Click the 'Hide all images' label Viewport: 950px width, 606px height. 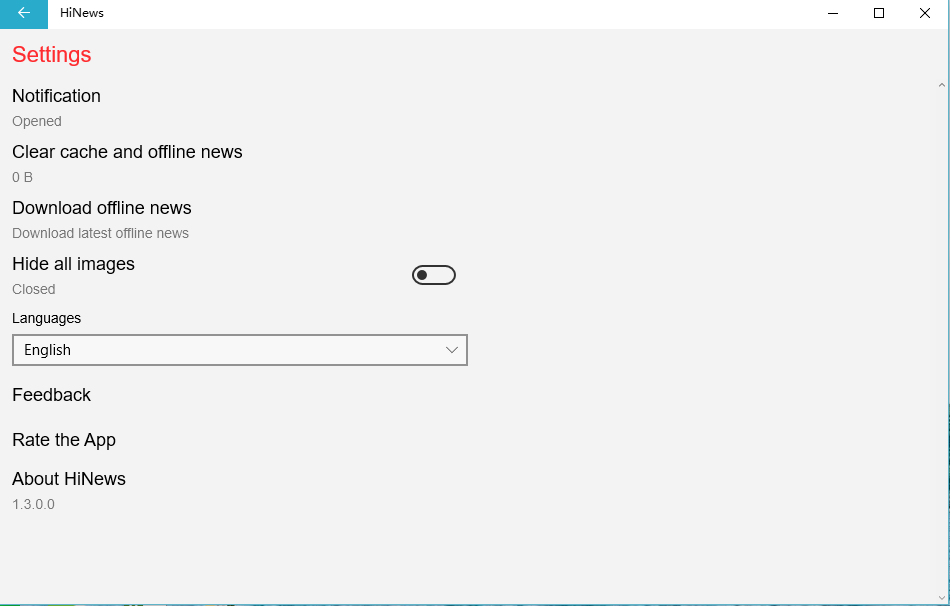point(73,264)
